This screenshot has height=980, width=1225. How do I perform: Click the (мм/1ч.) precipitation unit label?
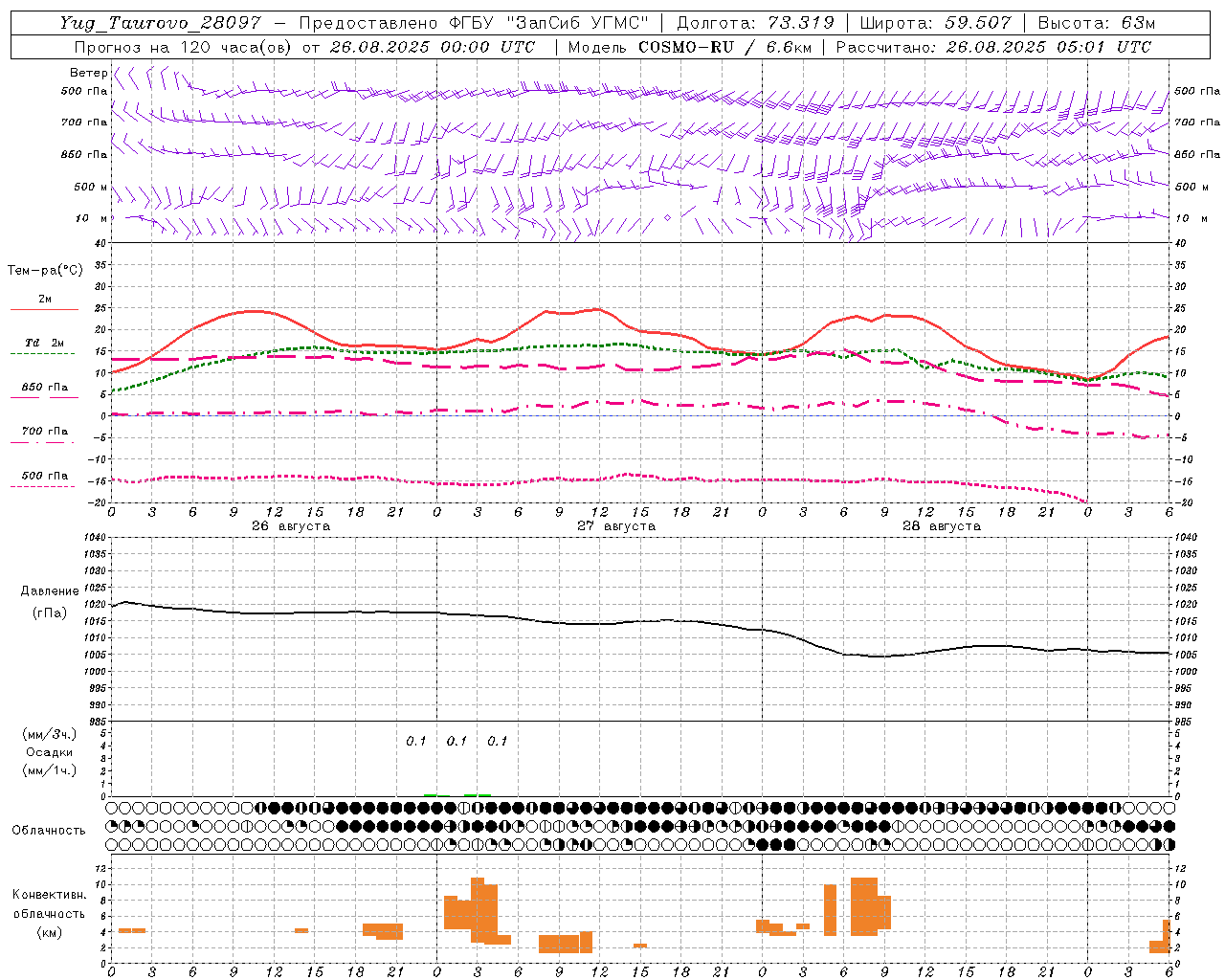pos(50,770)
